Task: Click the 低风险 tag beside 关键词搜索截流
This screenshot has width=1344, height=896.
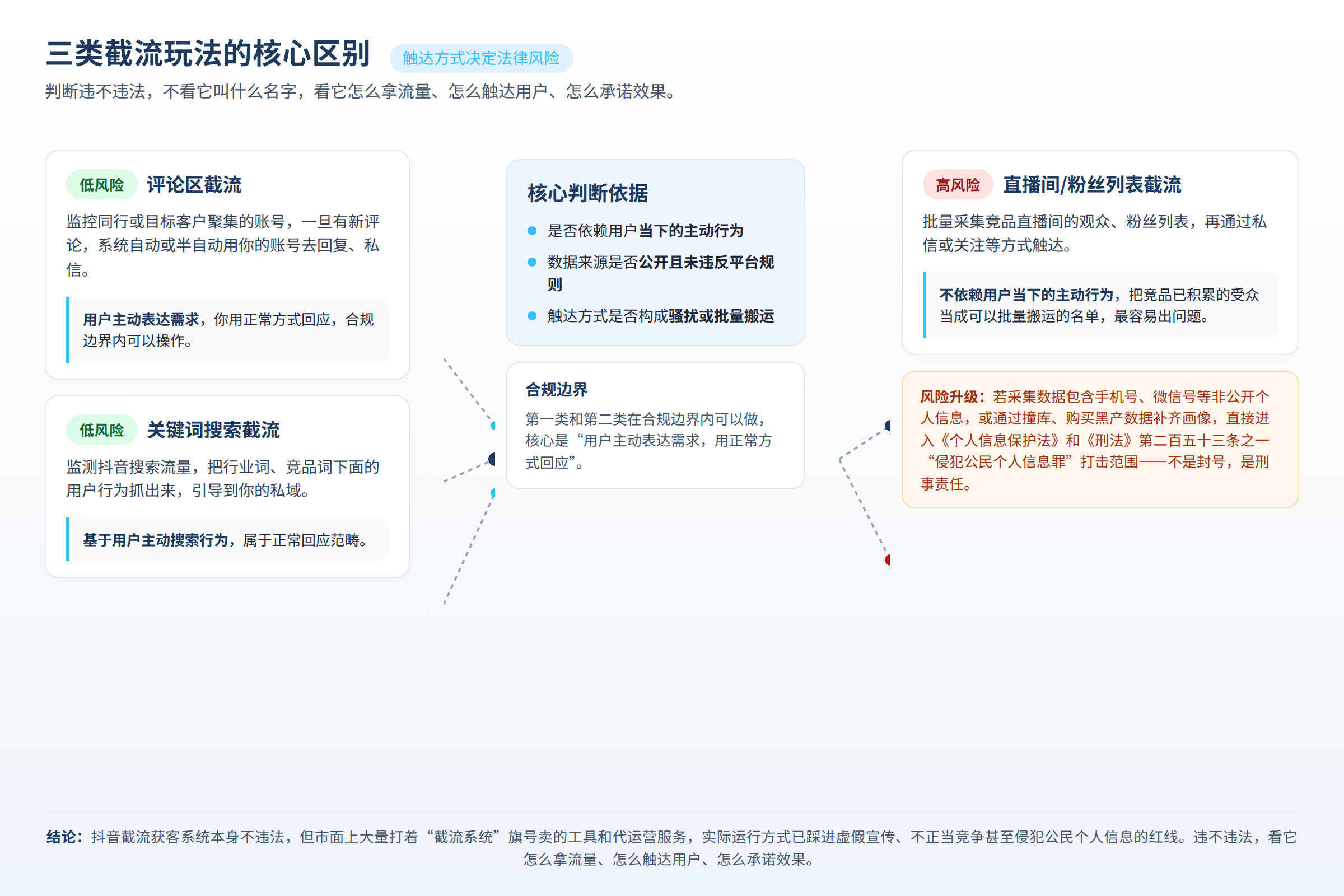Action: click(x=102, y=430)
